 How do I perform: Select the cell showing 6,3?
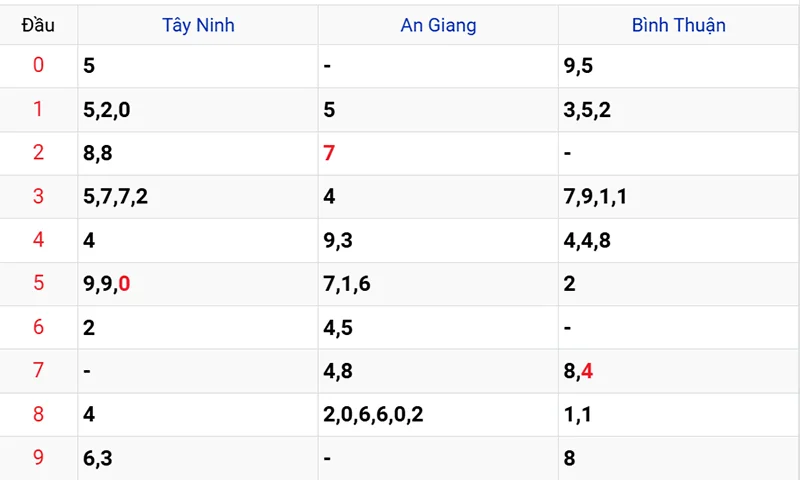click(98, 458)
